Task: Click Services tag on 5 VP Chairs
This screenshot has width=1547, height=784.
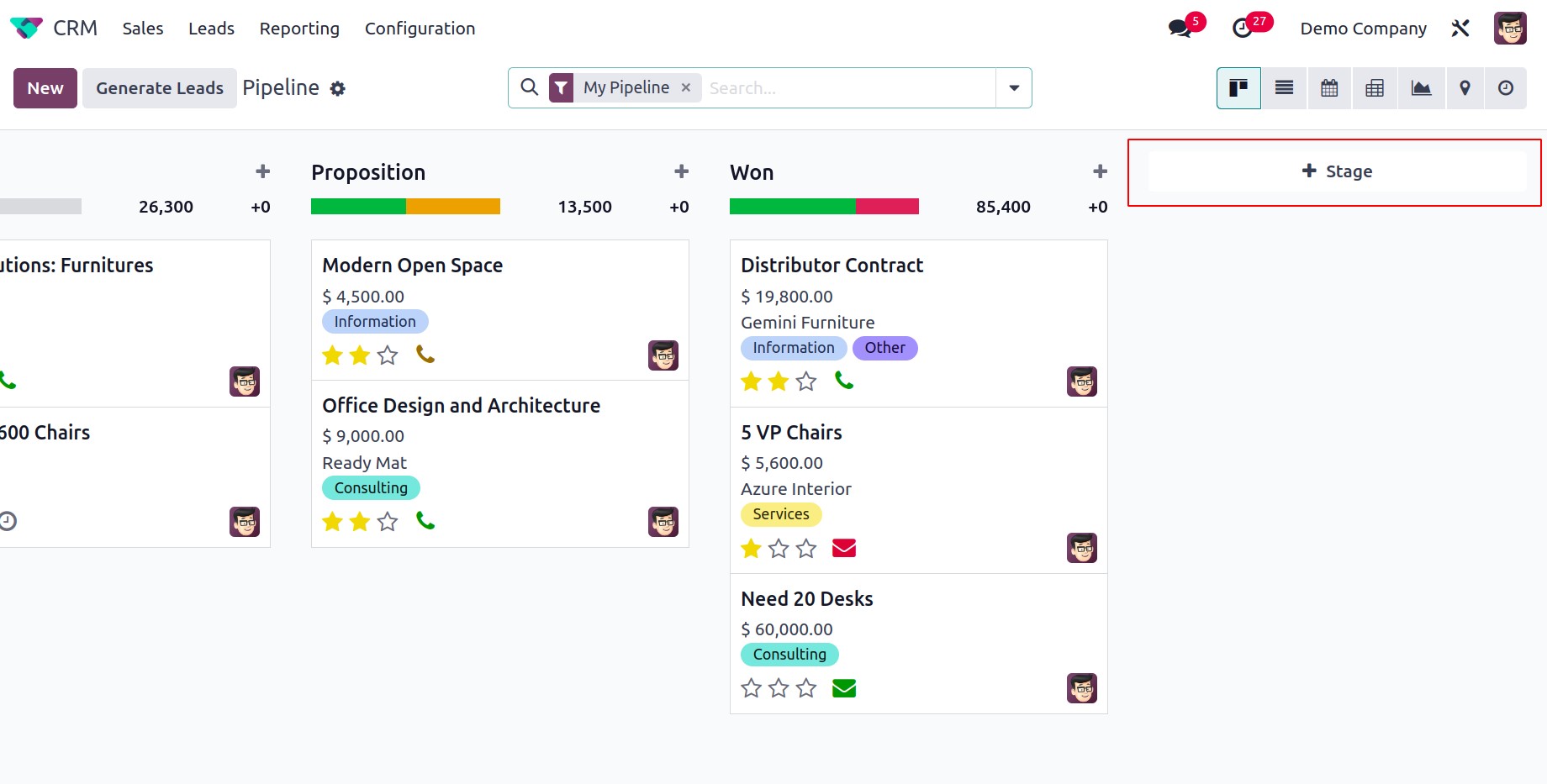Action: coord(781,514)
